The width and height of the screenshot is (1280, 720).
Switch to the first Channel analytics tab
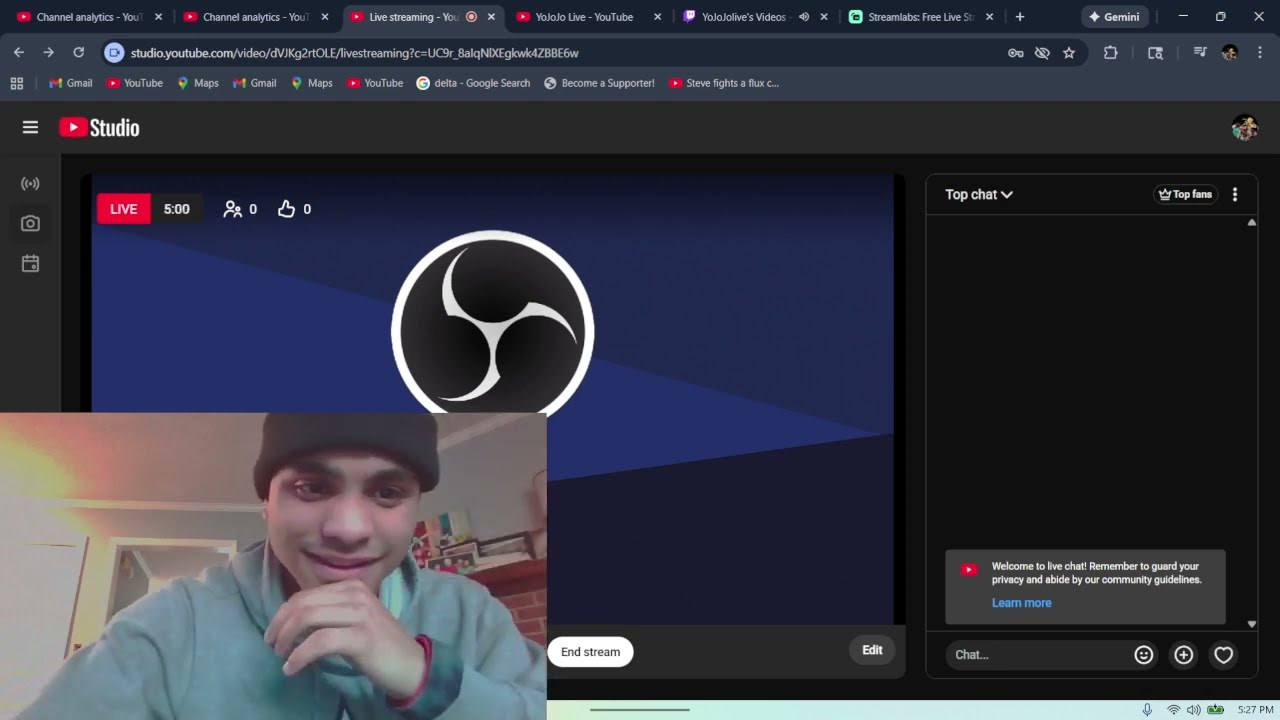(x=88, y=17)
